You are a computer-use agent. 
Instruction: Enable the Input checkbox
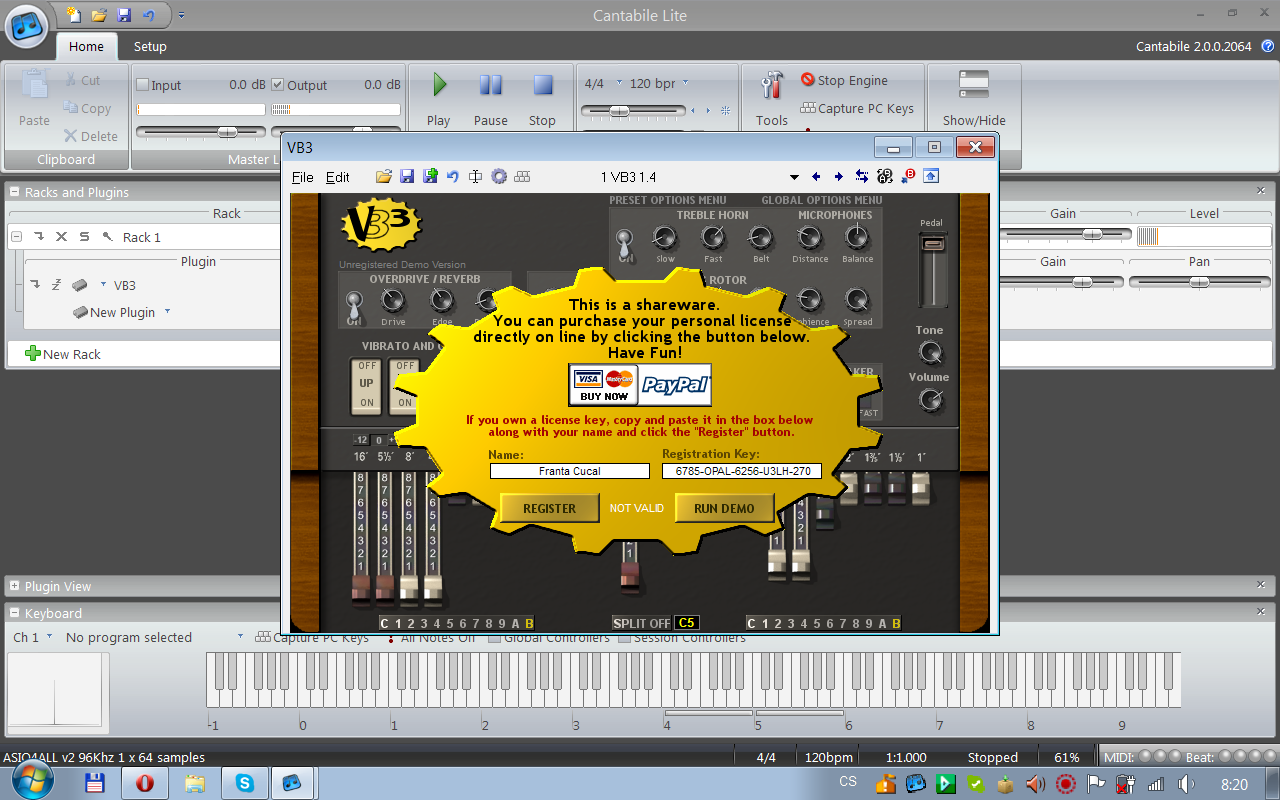point(143,85)
